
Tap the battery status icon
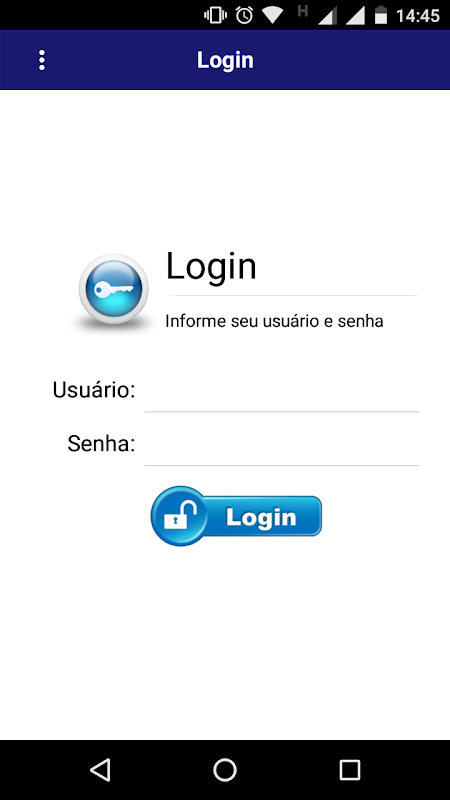(x=381, y=15)
